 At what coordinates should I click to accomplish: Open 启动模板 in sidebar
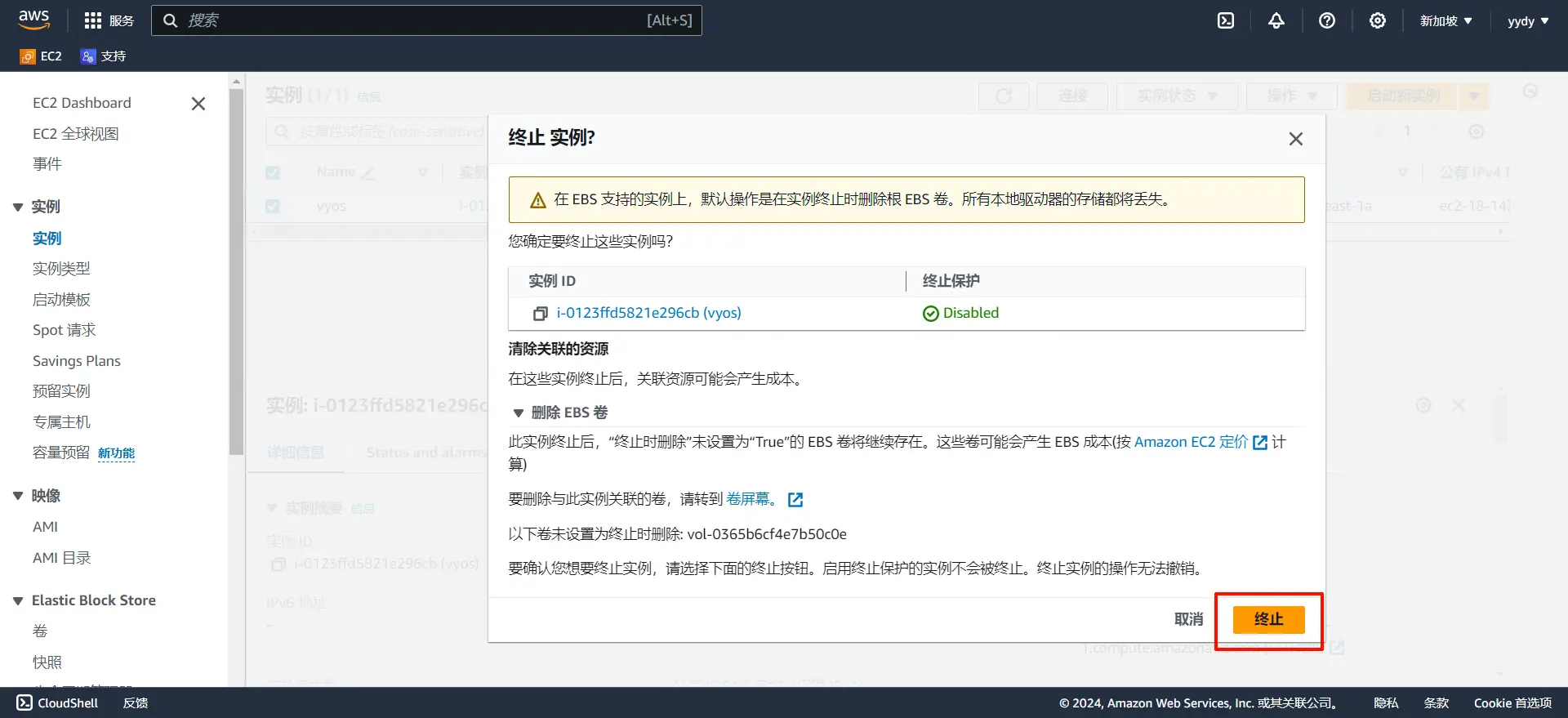pos(61,300)
